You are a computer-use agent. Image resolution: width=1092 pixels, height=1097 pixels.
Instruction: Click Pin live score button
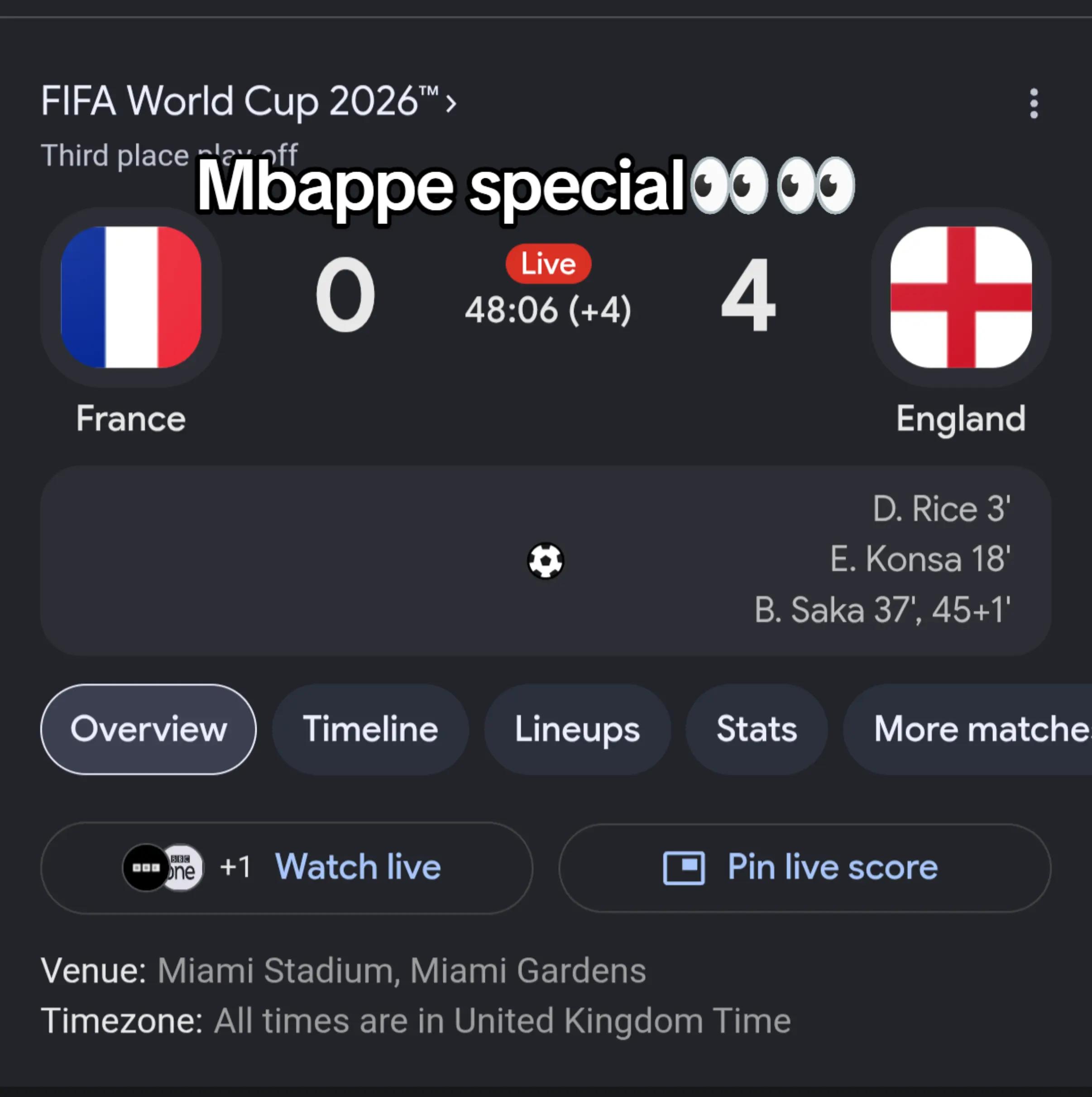(x=805, y=868)
